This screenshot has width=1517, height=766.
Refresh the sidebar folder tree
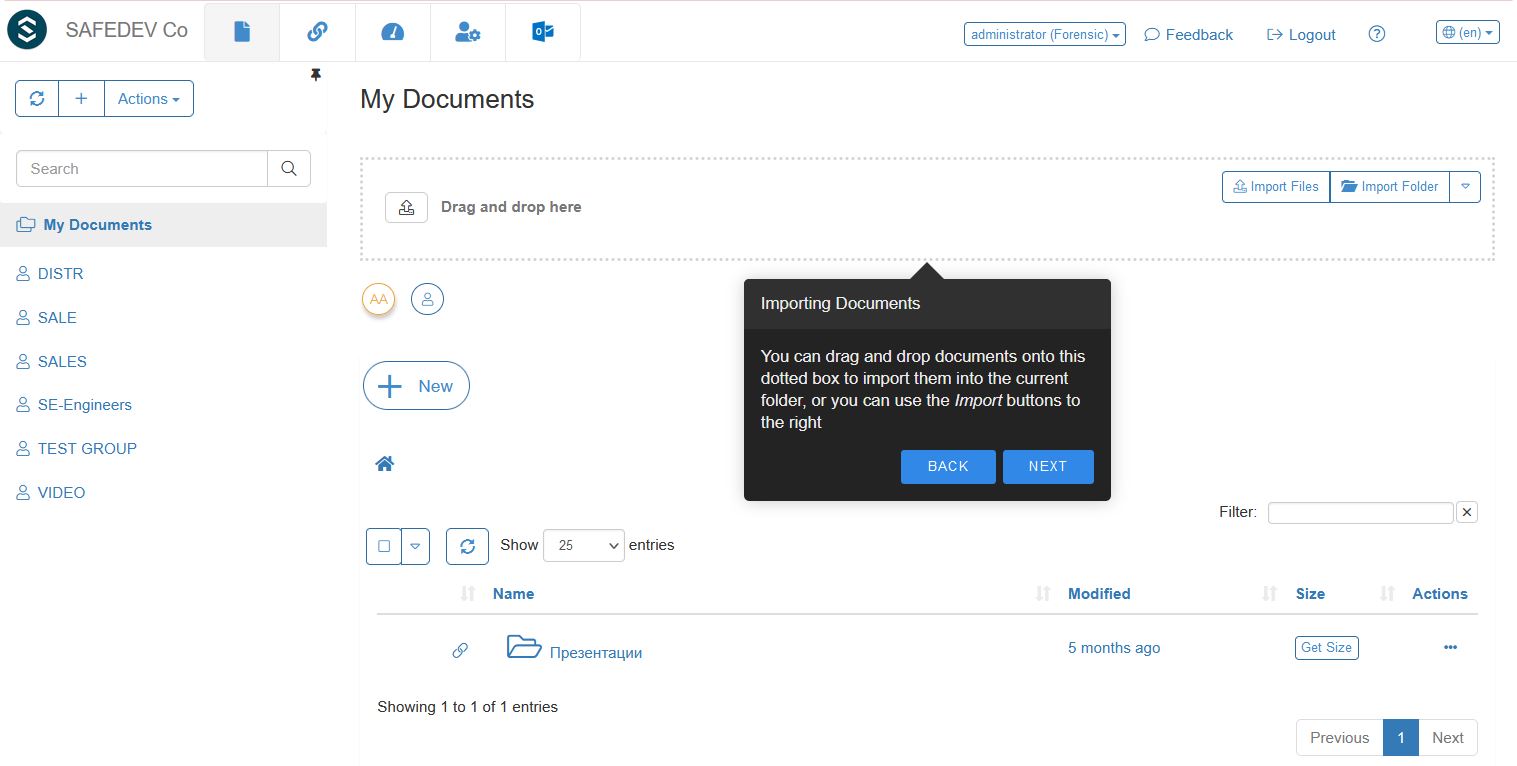pos(37,99)
